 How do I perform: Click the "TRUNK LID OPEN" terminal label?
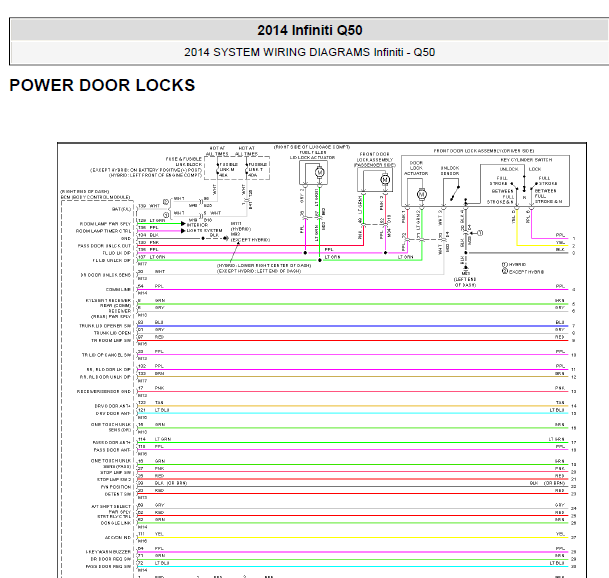click(x=112, y=333)
